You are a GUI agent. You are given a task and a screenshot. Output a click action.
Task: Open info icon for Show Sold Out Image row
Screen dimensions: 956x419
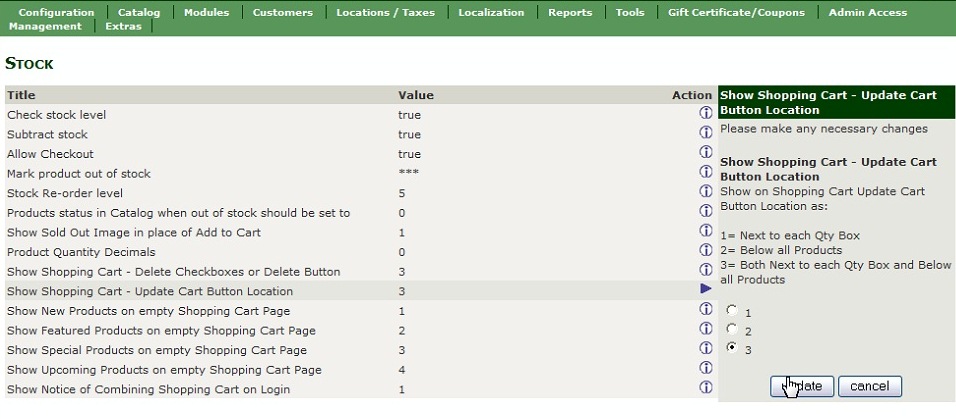tap(705, 230)
